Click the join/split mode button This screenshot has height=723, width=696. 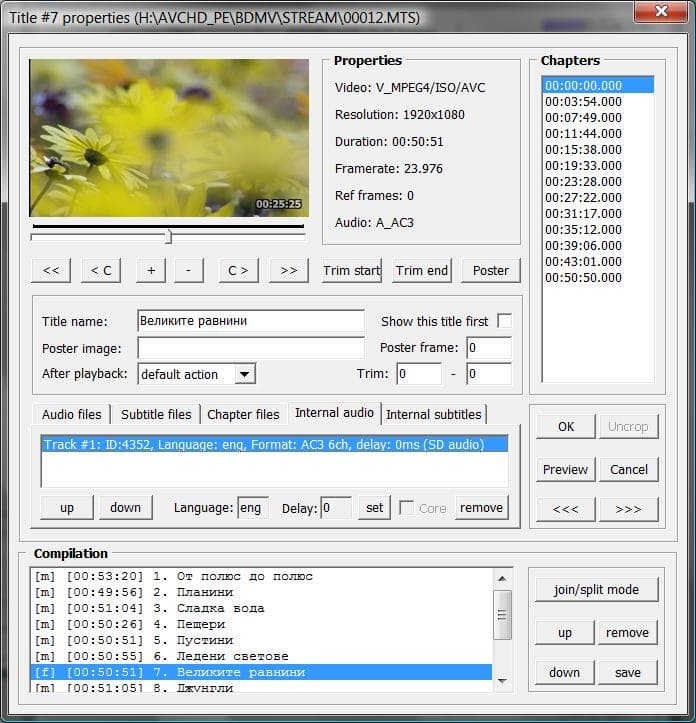point(596,590)
